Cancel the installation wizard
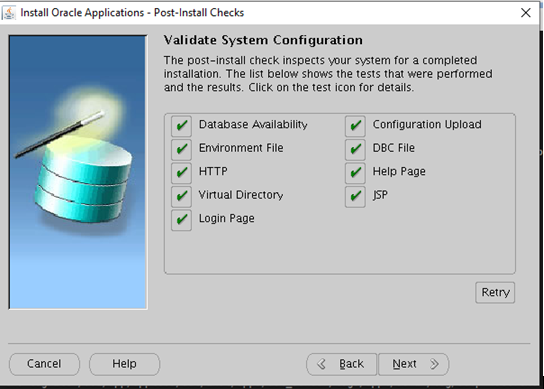Image resolution: width=544 pixels, height=389 pixels. [44, 364]
